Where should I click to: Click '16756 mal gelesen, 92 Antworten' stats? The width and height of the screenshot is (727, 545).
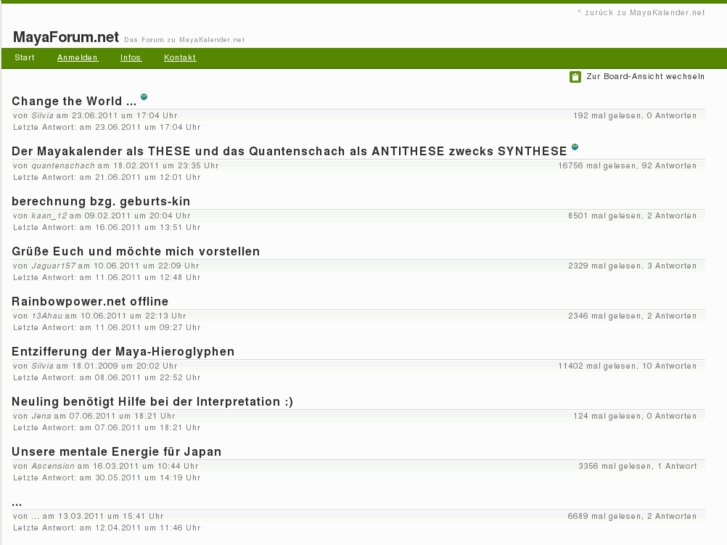pos(627,166)
